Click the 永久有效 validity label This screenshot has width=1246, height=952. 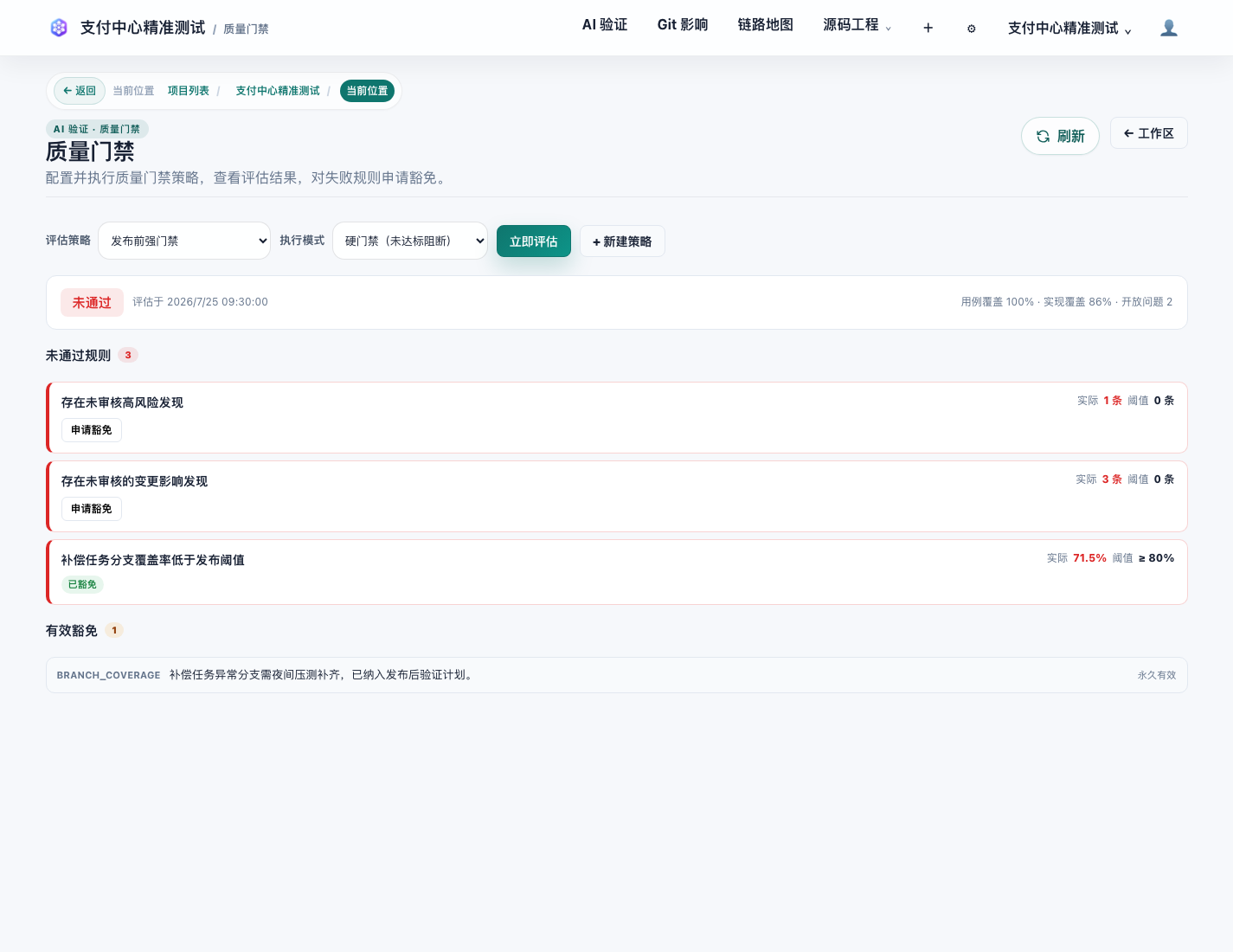[1157, 675]
